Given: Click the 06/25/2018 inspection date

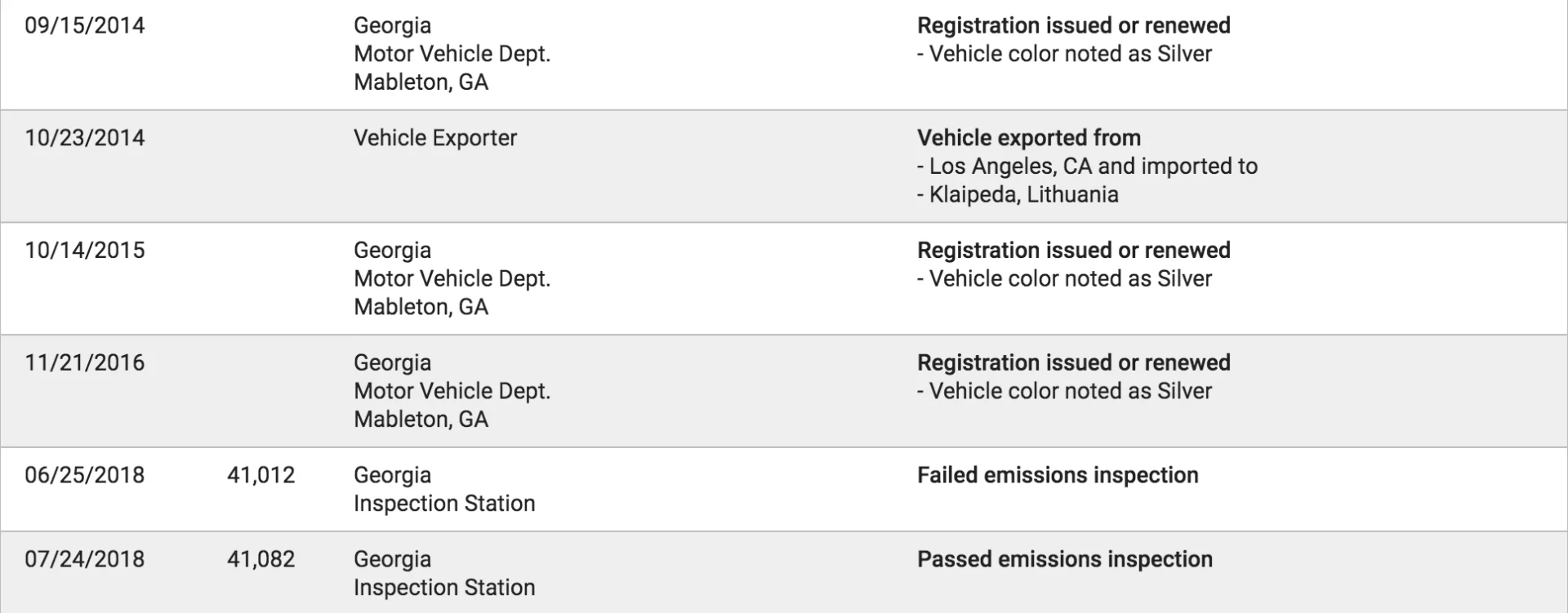Looking at the screenshot, I should [x=85, y=475].
